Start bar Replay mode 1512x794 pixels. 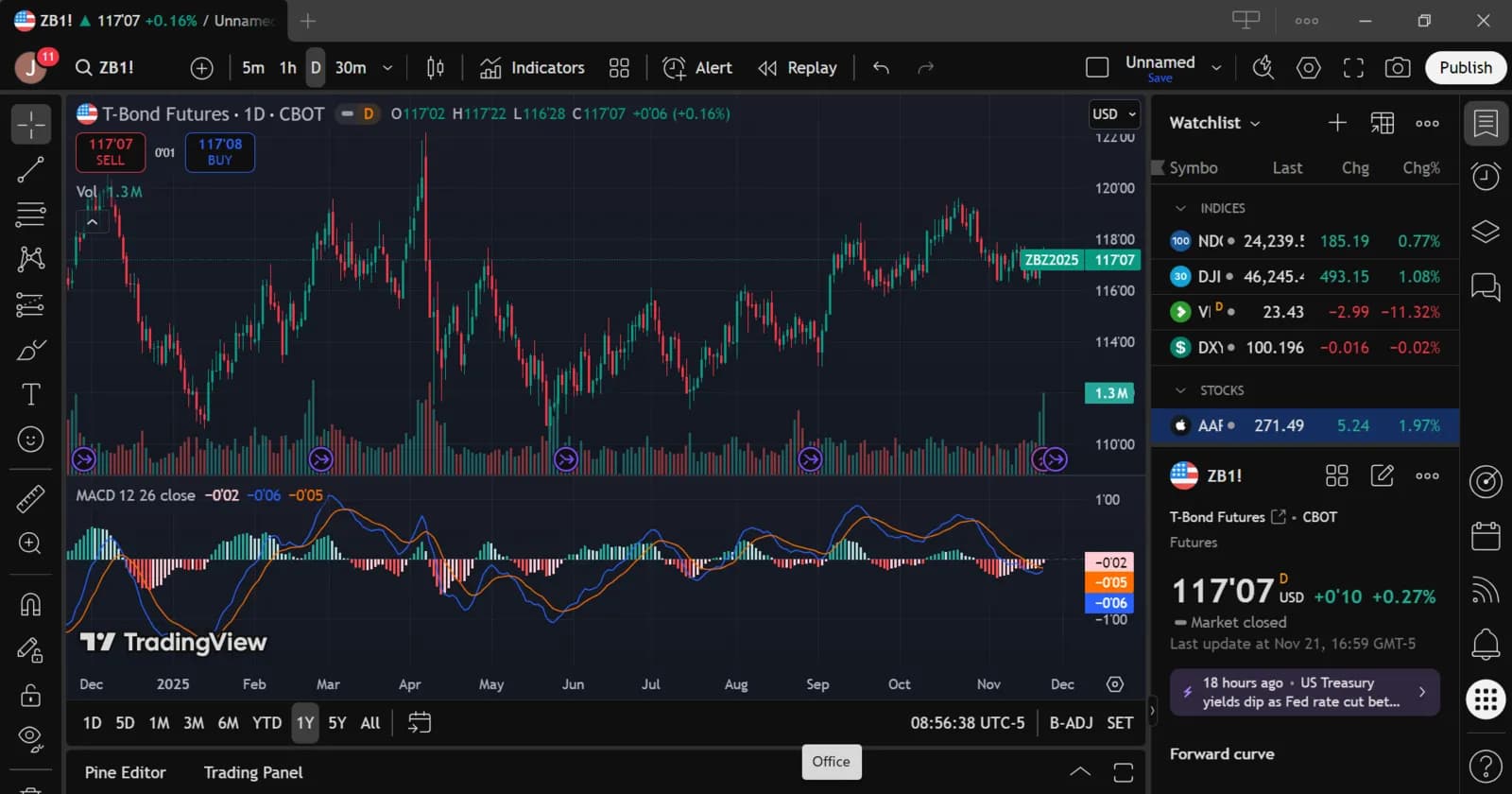click(x=798, y=68)
